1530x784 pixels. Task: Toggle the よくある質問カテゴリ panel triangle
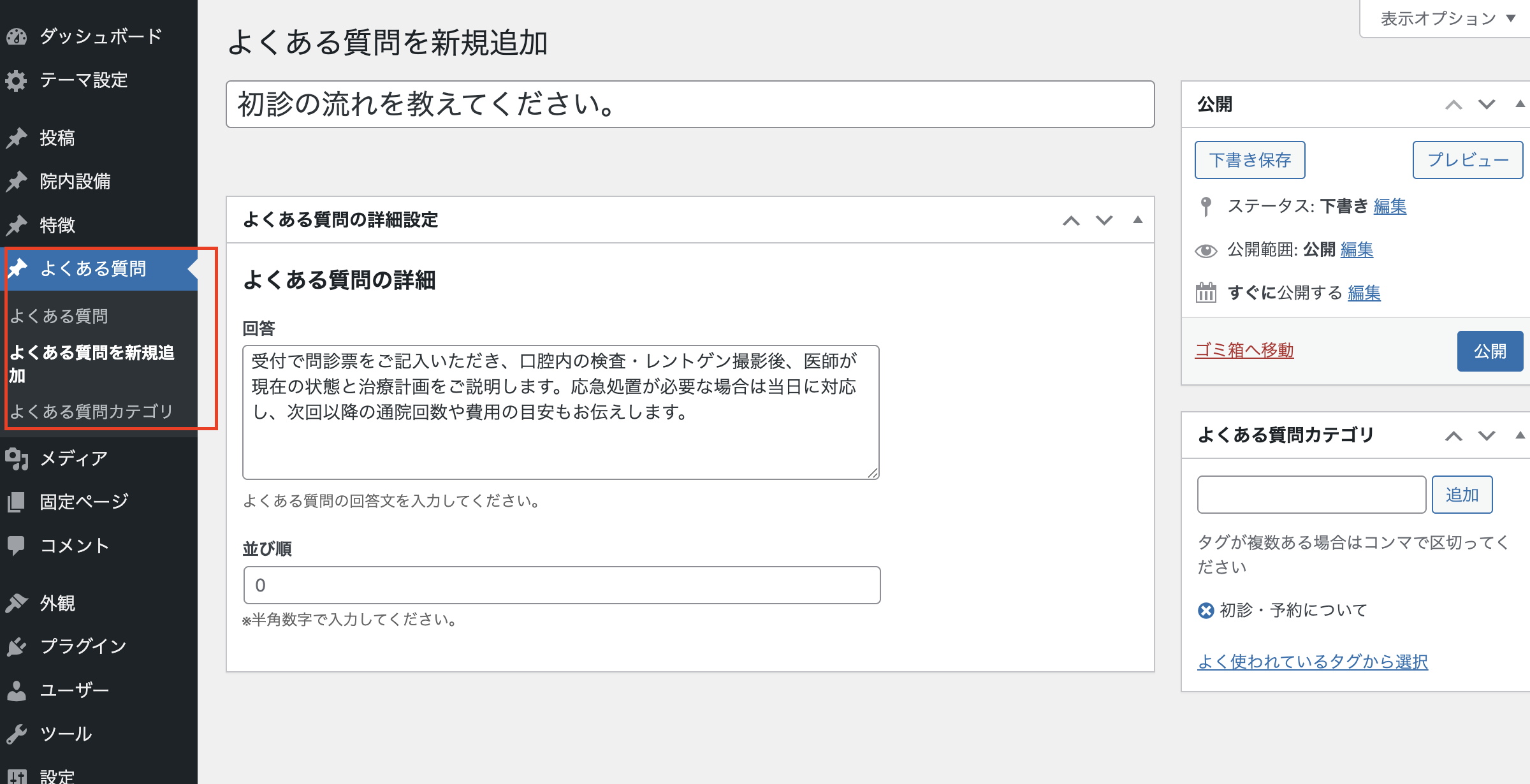tap(1520, 435)
